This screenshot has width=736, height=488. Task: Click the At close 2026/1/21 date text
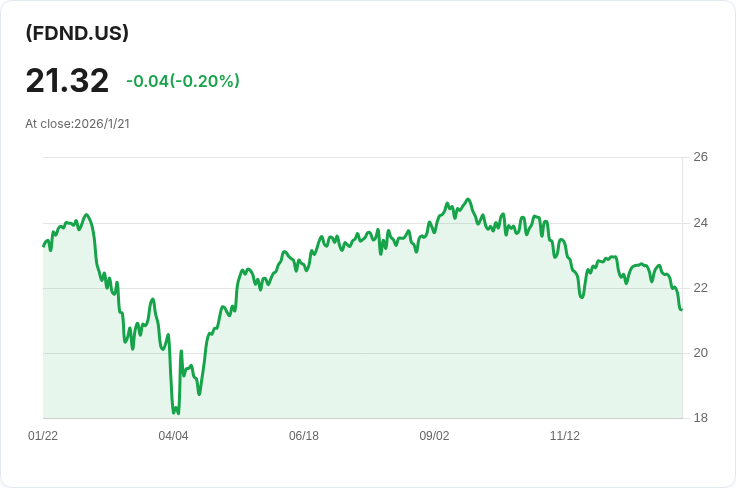(x=78, y=124)
